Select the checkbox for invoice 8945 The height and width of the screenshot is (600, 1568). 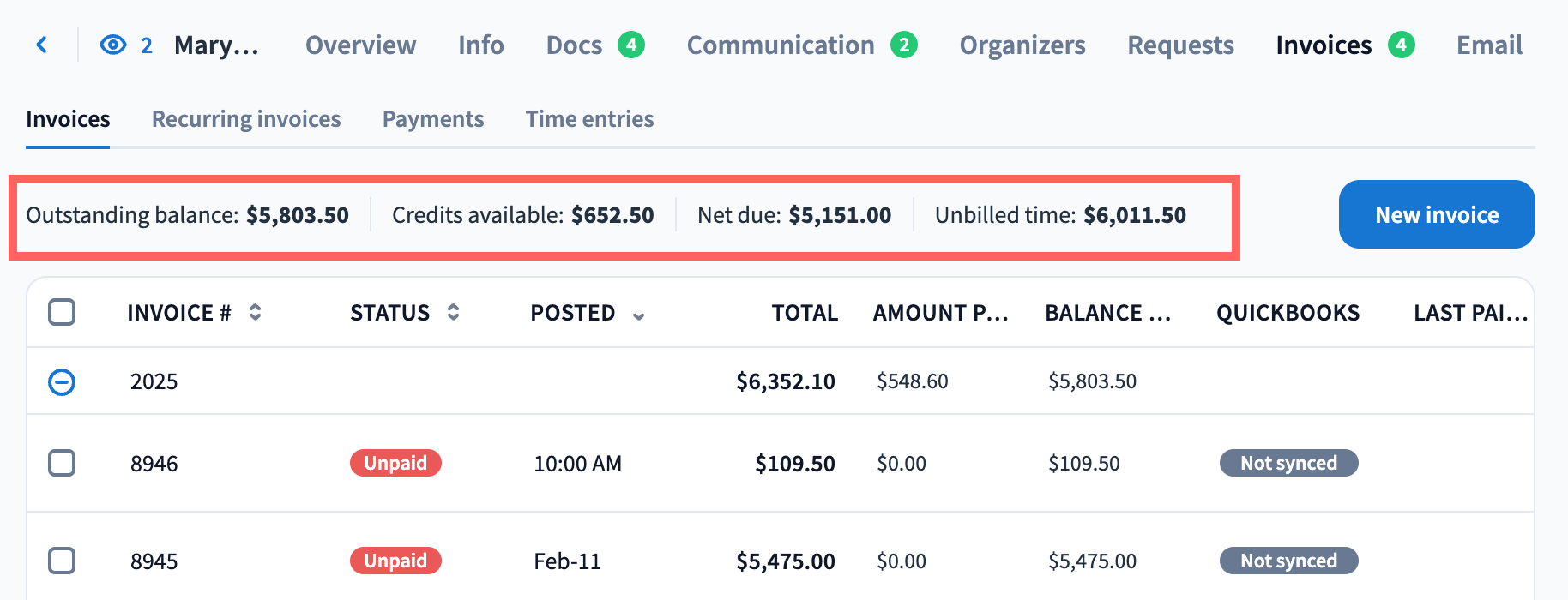[62, 561]
